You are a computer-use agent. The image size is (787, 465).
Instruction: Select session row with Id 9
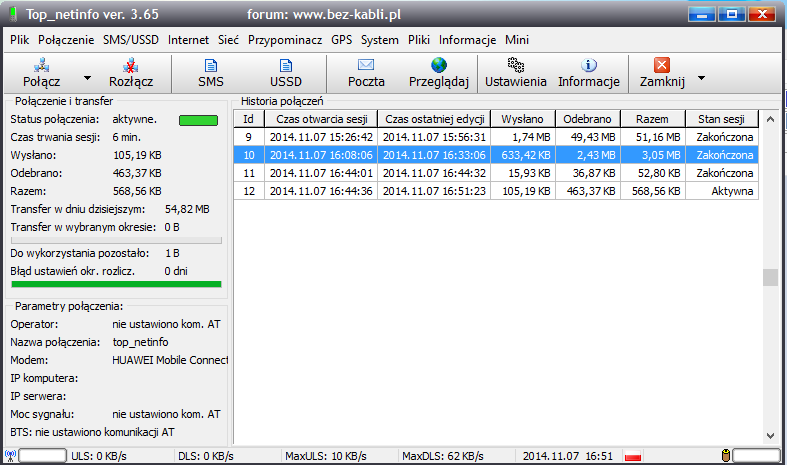click(x=495, y=137)
